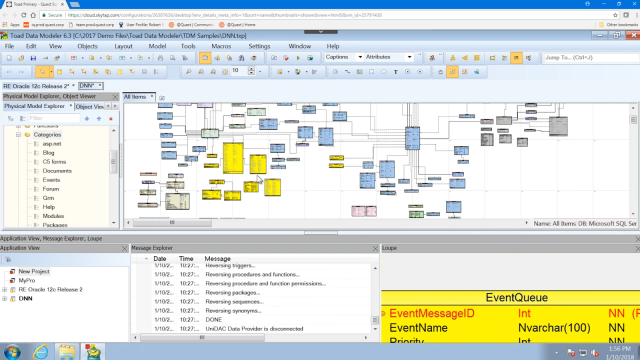Viewport: 640px width, 360px height.
Task: Save the model with the floppy disk icon
Action: tap(33, 58)
